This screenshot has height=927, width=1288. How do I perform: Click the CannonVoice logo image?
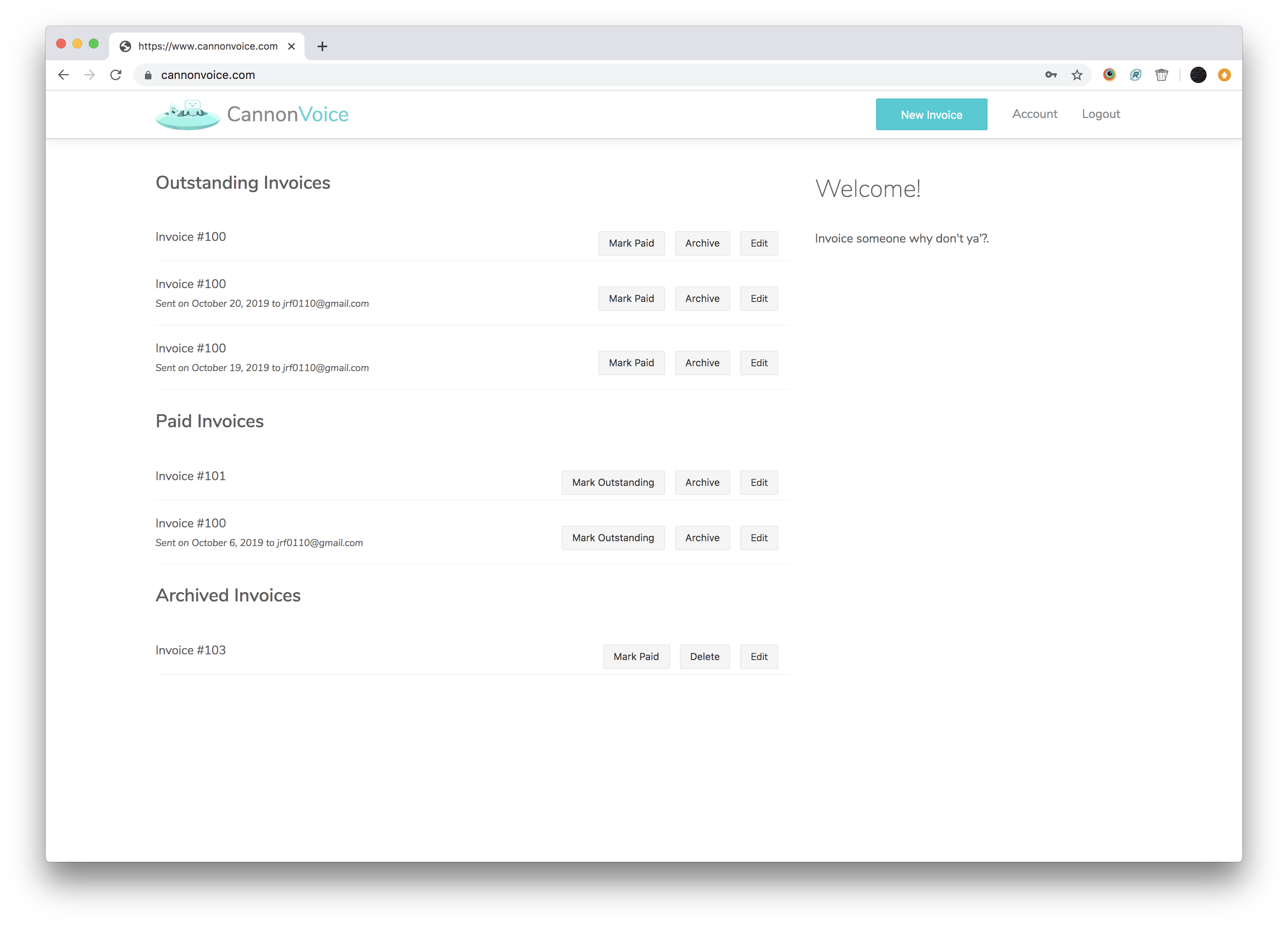click(188, 114)
